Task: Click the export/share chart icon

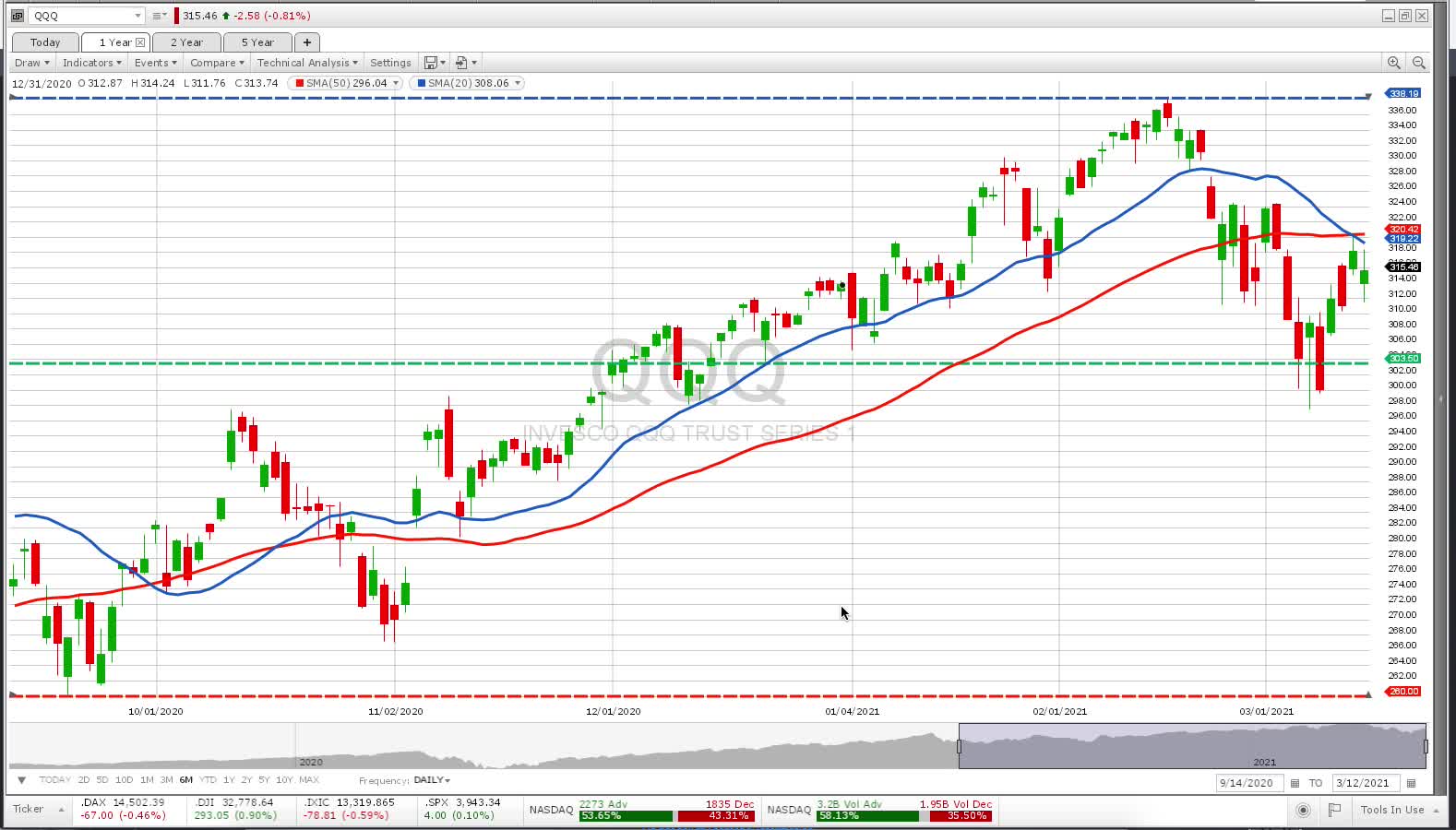Action: click(461, 63)
